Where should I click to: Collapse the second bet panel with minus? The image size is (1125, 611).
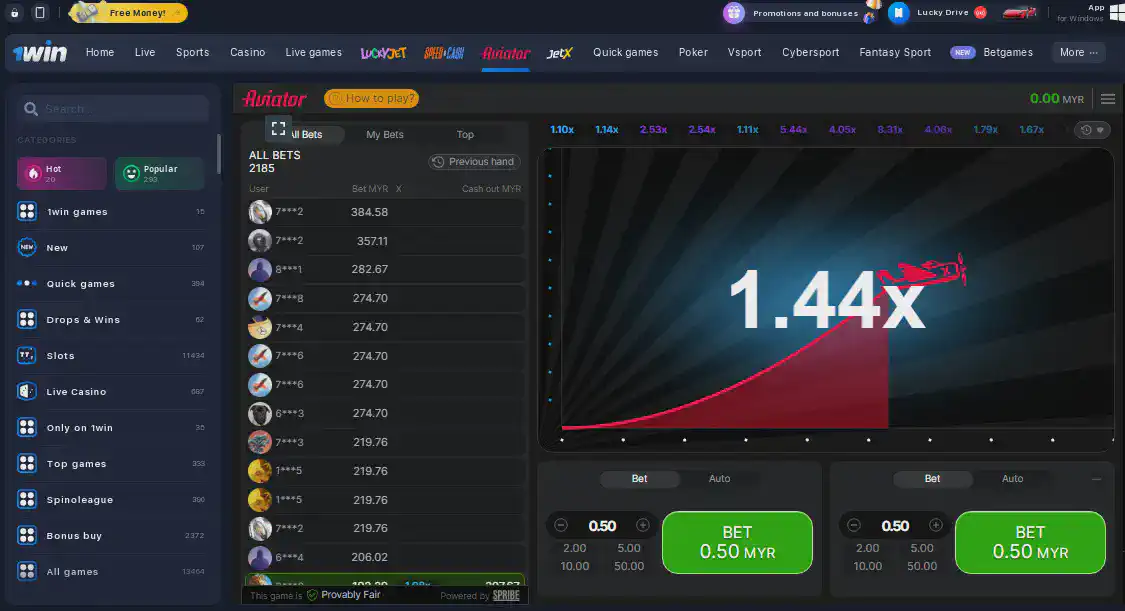click(x=1096, y=479)
